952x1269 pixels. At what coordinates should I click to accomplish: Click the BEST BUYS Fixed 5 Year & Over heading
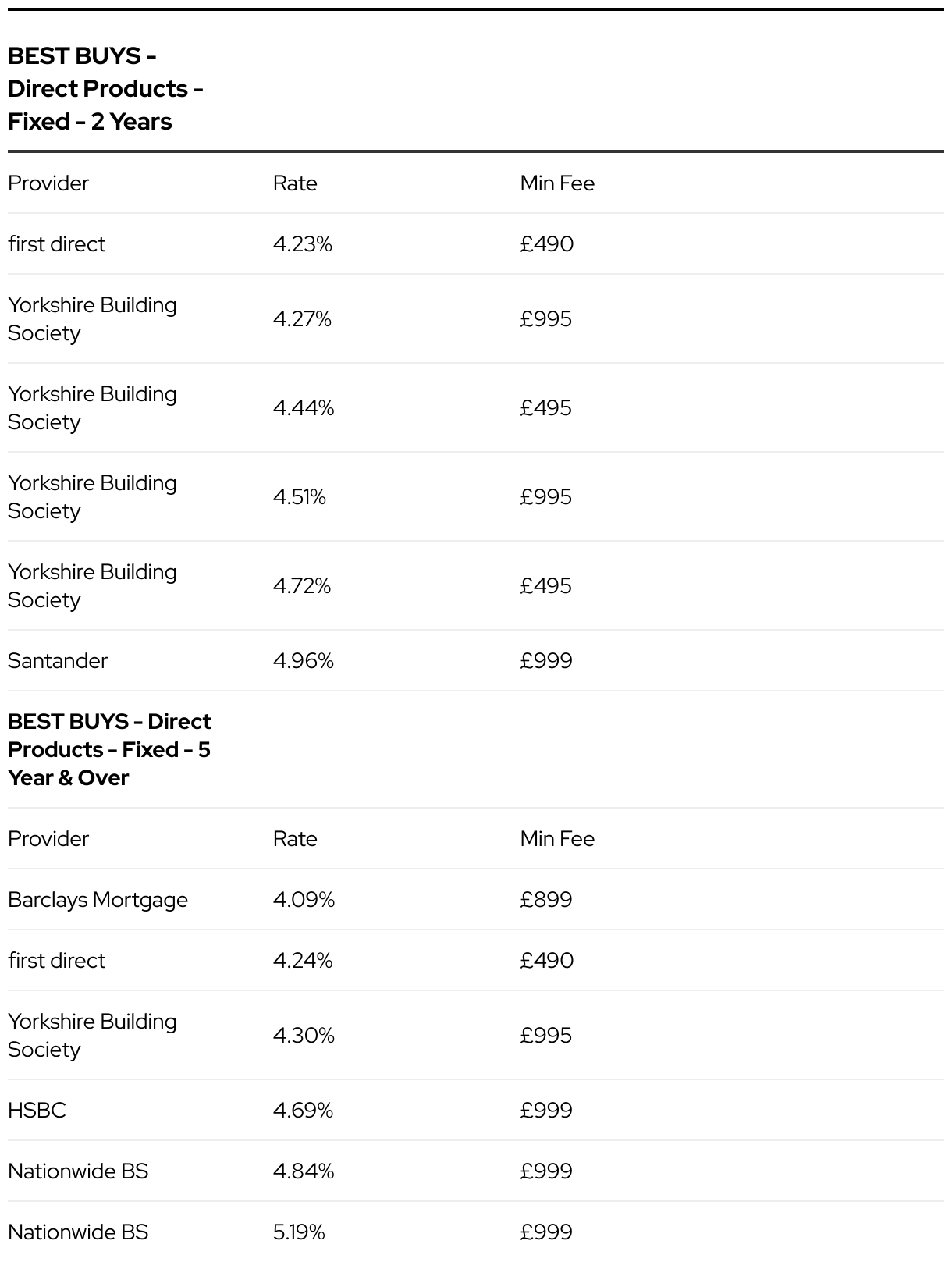pos(109,750)
